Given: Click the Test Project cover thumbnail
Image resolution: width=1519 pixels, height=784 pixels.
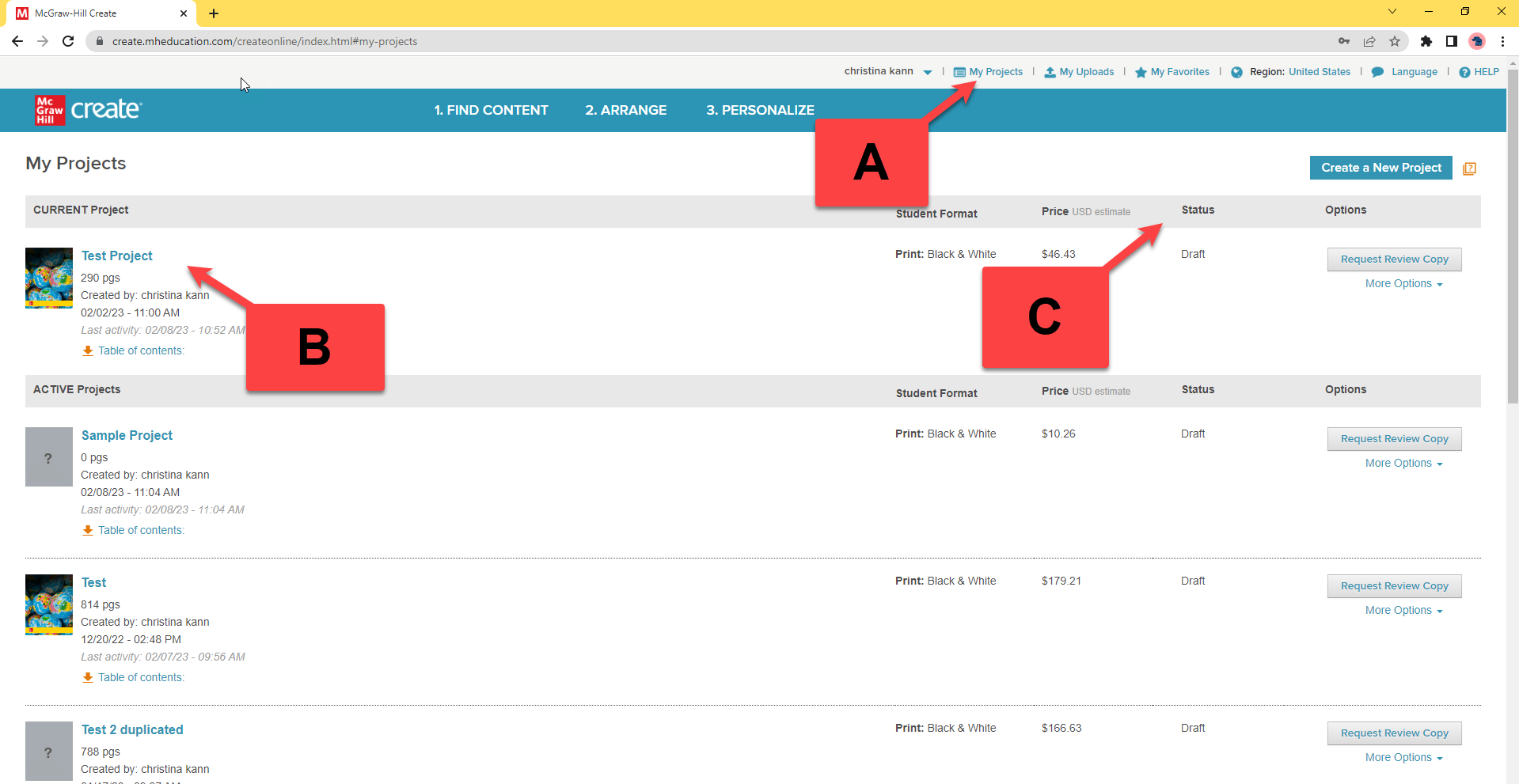Looking at the screenshot, I should tap(49, 278).
